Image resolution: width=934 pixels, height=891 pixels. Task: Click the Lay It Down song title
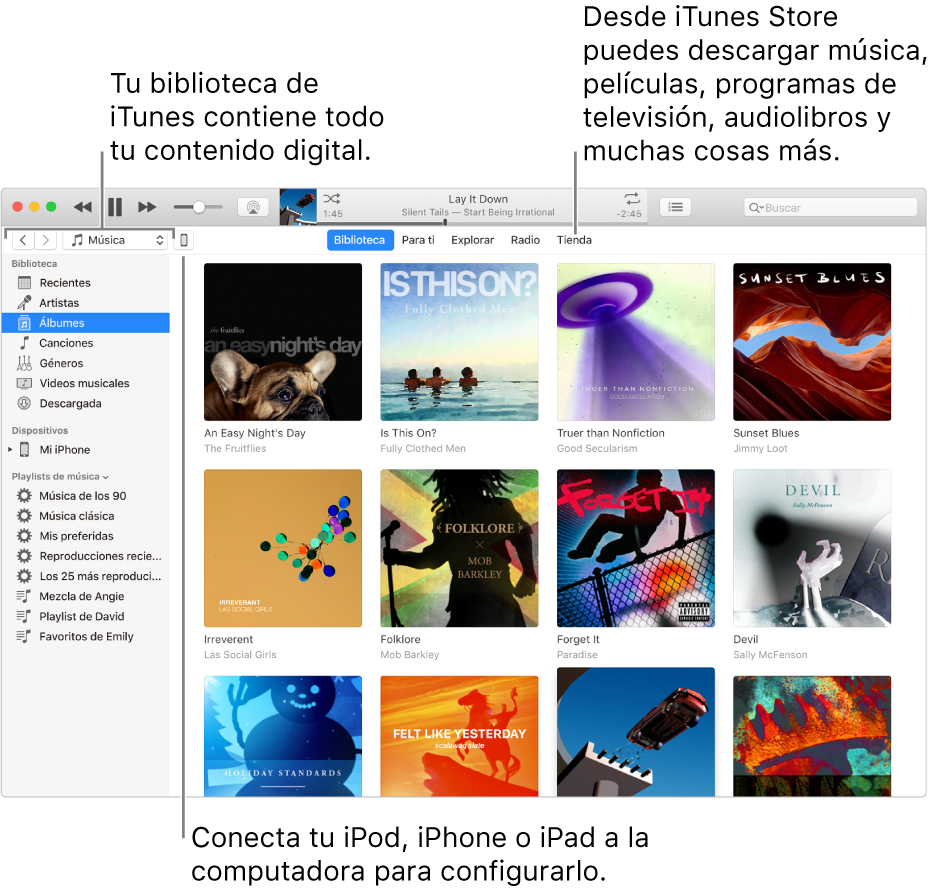pos(478,199)
